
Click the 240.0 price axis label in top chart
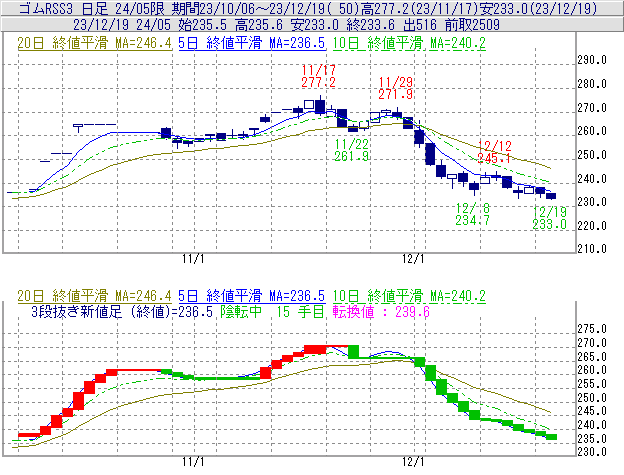pyautogui.click(x=592, y=179)
